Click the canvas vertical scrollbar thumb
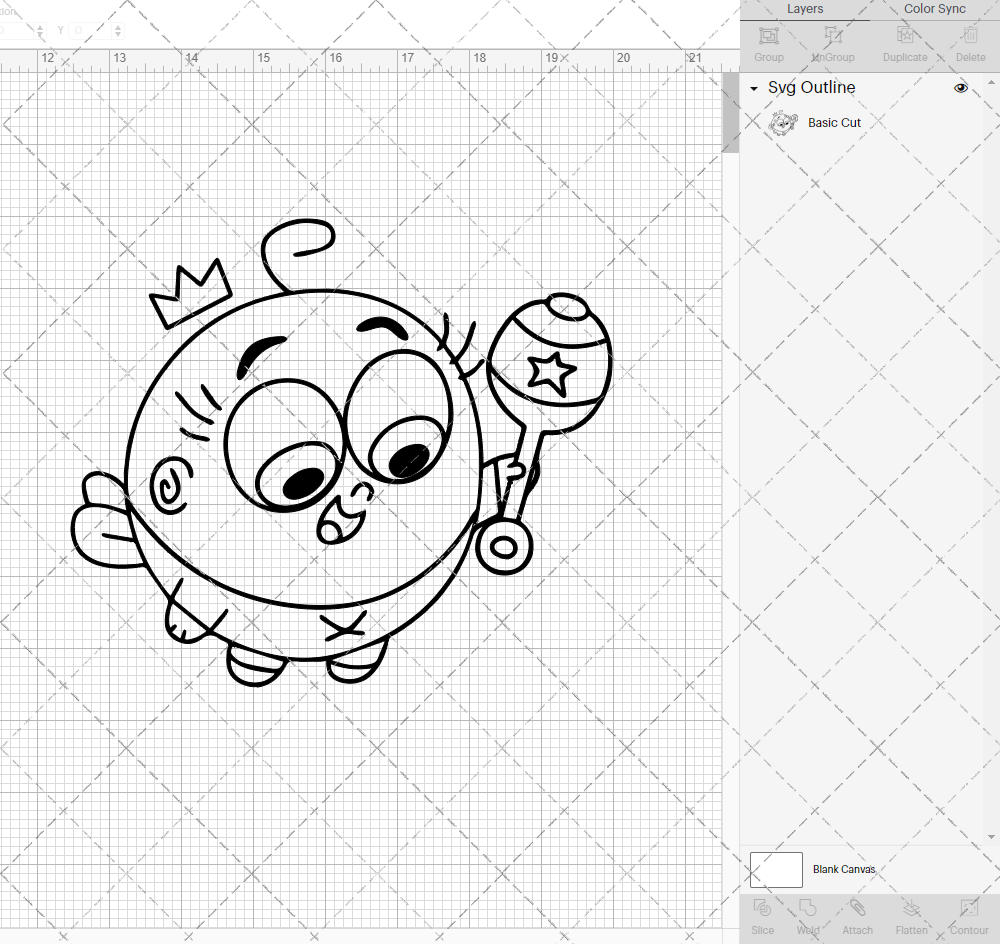Image resolution: width=1000 pixels, height=944 pixels. (x=730, y=112)
